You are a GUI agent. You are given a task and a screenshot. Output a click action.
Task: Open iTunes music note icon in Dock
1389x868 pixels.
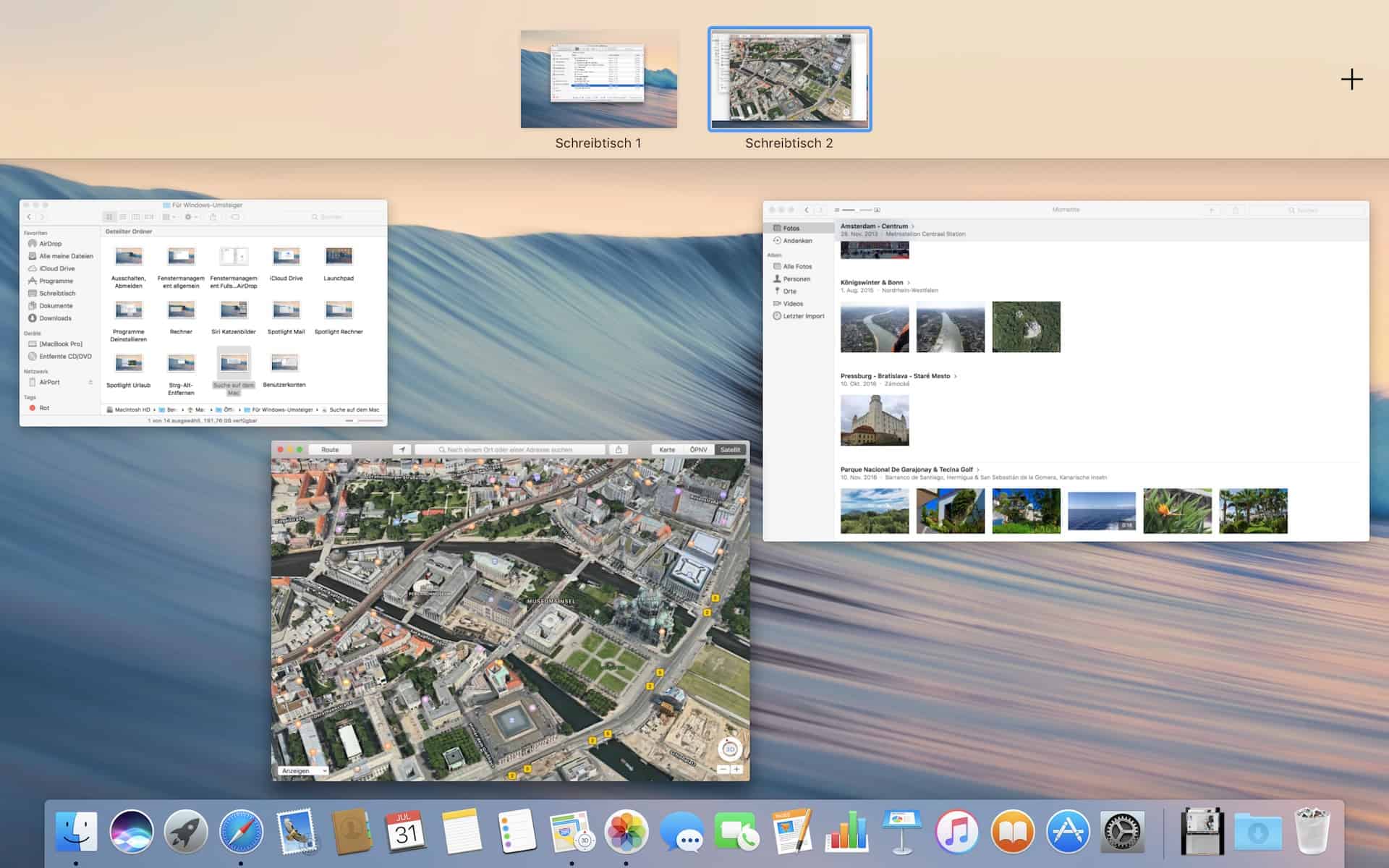(956, 832)
